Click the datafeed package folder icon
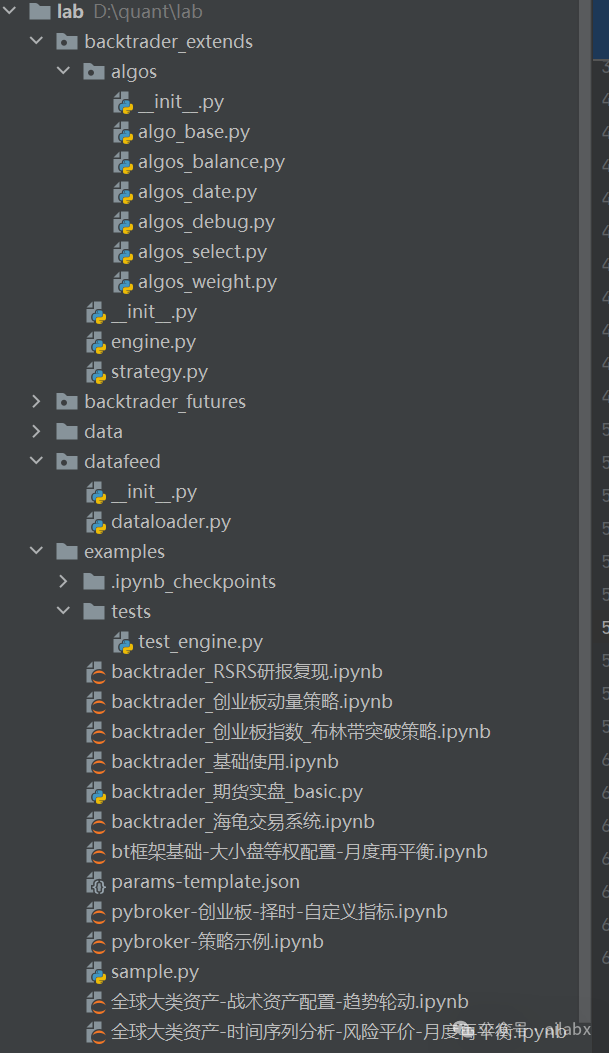Screen dimensions: 609x1053 point(66,461)
